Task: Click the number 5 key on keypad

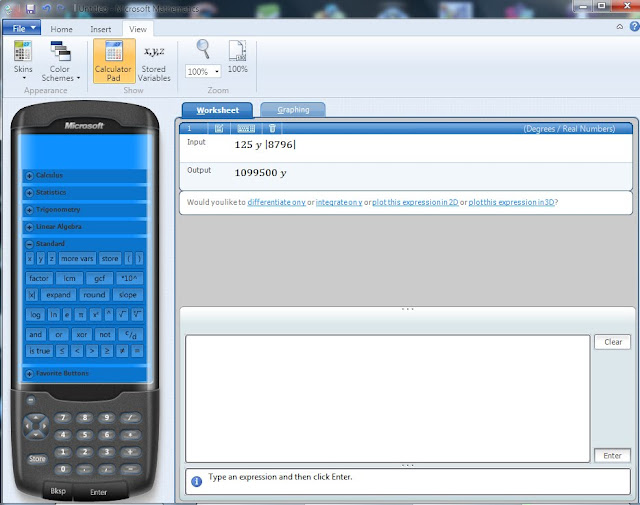Action: (85, 435)
